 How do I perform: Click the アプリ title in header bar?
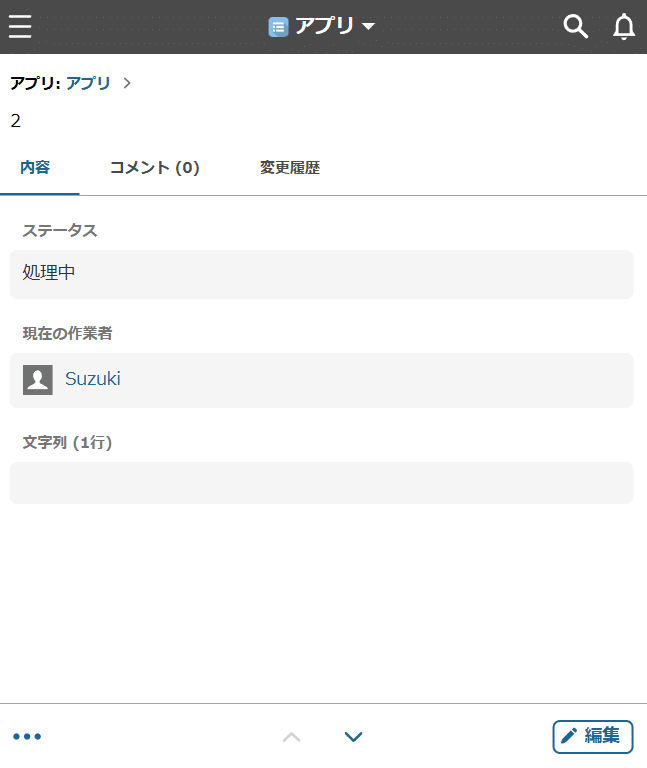324,27
